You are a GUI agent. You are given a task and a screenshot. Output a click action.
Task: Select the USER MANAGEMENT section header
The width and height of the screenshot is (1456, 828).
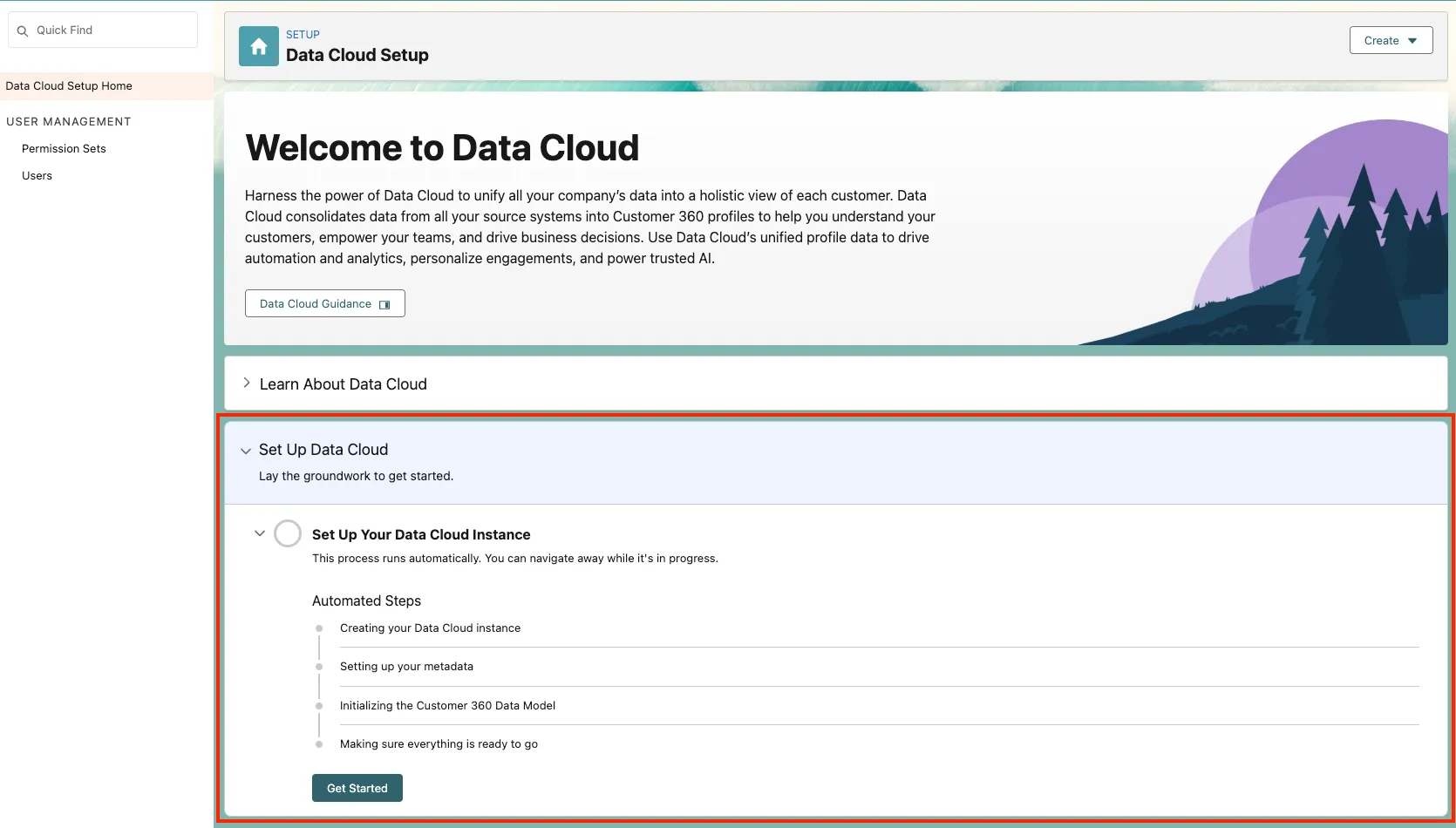pos(68,122)
